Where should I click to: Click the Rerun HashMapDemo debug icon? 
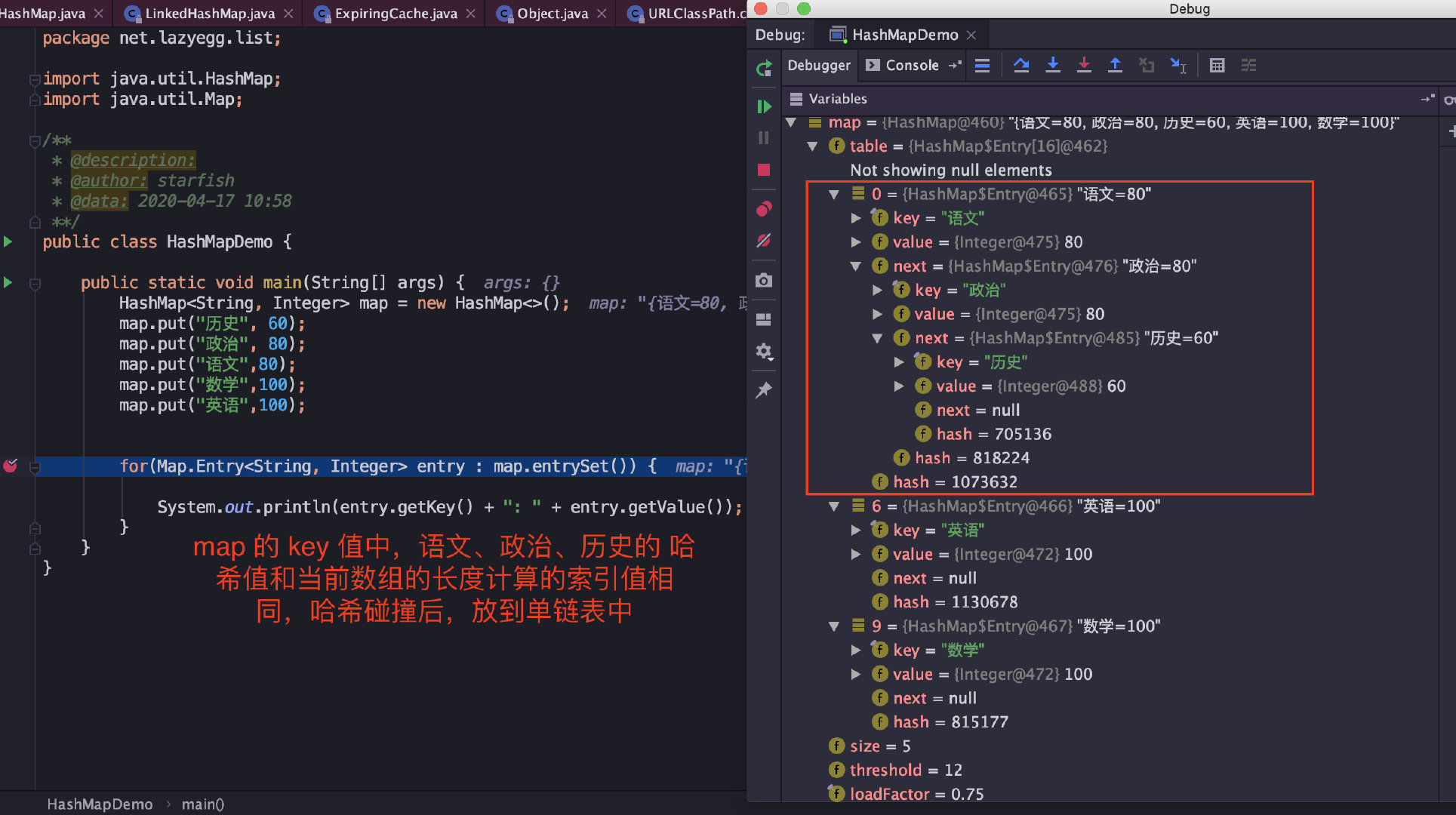(764, 69)
